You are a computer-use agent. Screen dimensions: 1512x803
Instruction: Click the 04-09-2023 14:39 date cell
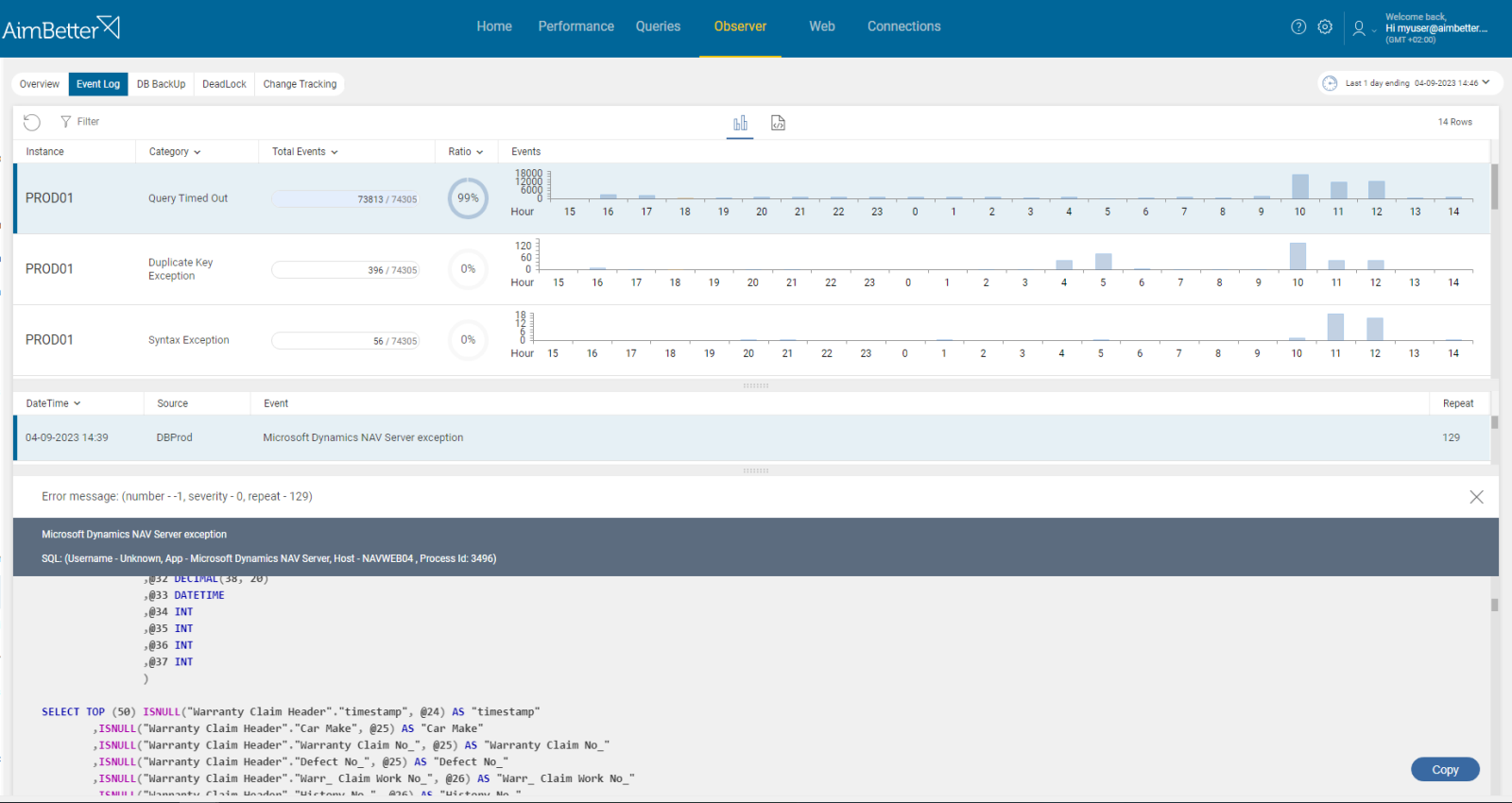click(x=67, y=437)
